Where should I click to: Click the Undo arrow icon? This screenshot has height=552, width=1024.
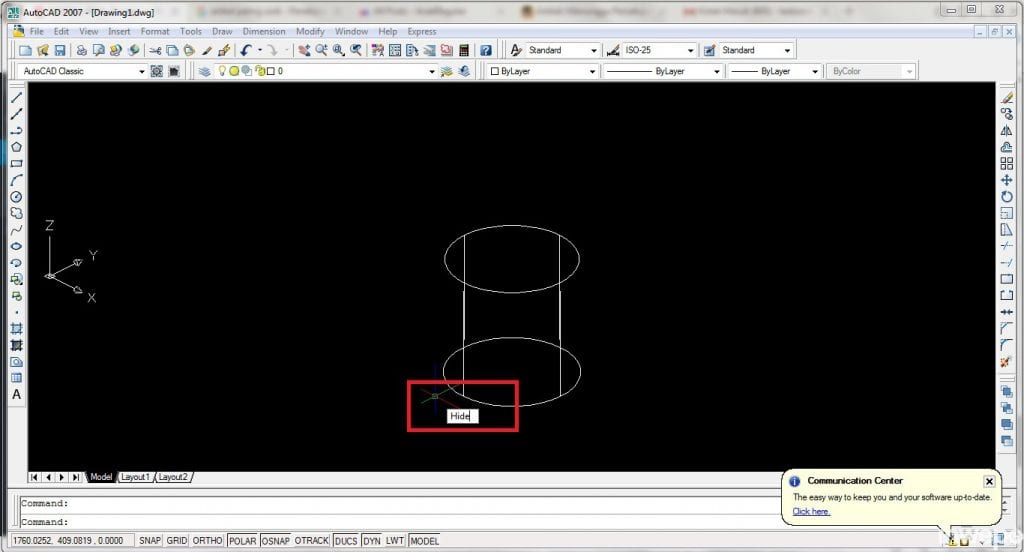pyautogui.click(x=245, y=50)
